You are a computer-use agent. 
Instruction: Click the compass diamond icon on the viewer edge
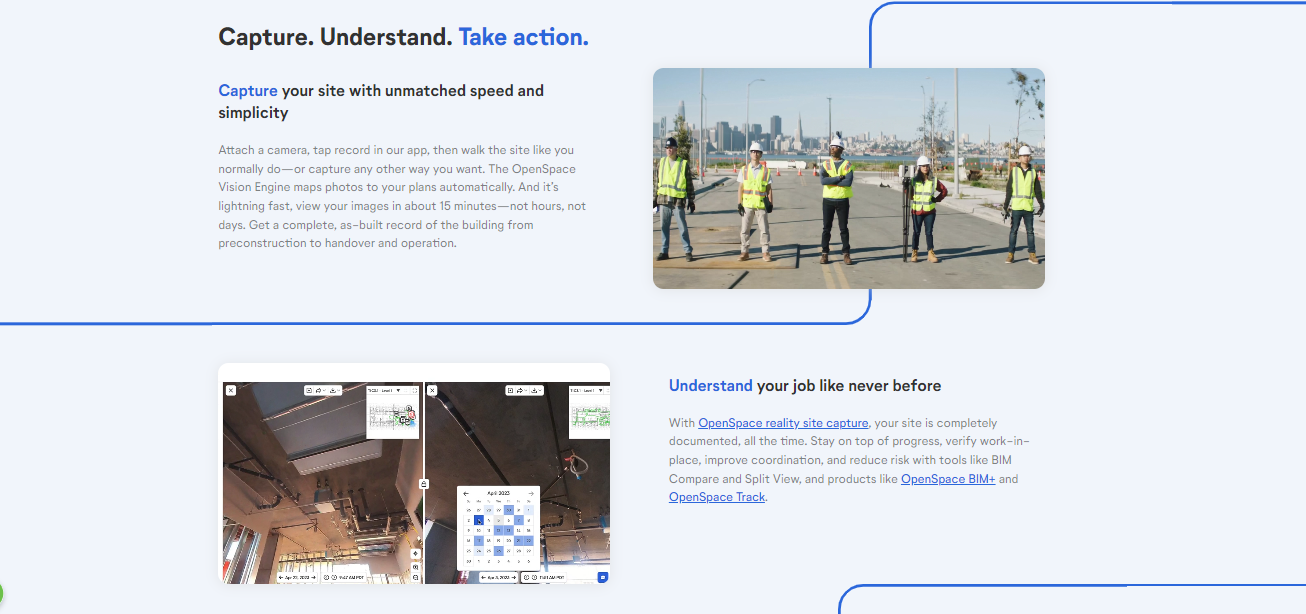point(415,553)
